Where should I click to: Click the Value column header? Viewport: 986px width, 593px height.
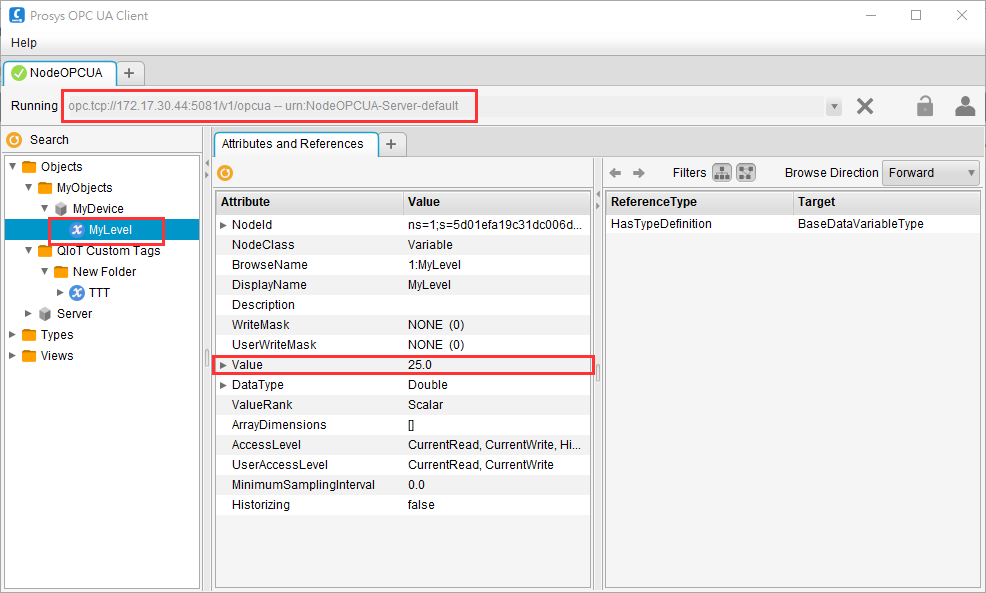pos(496,202)
